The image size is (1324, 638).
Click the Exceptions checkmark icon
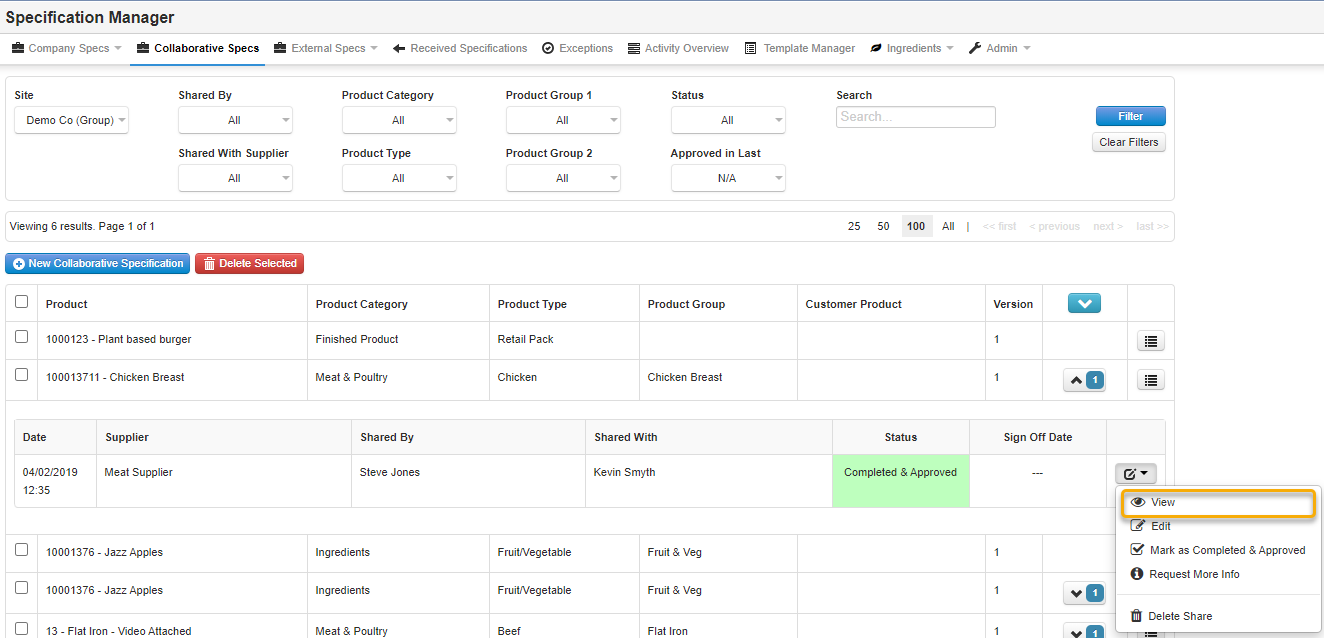click(x=549, y=47)
